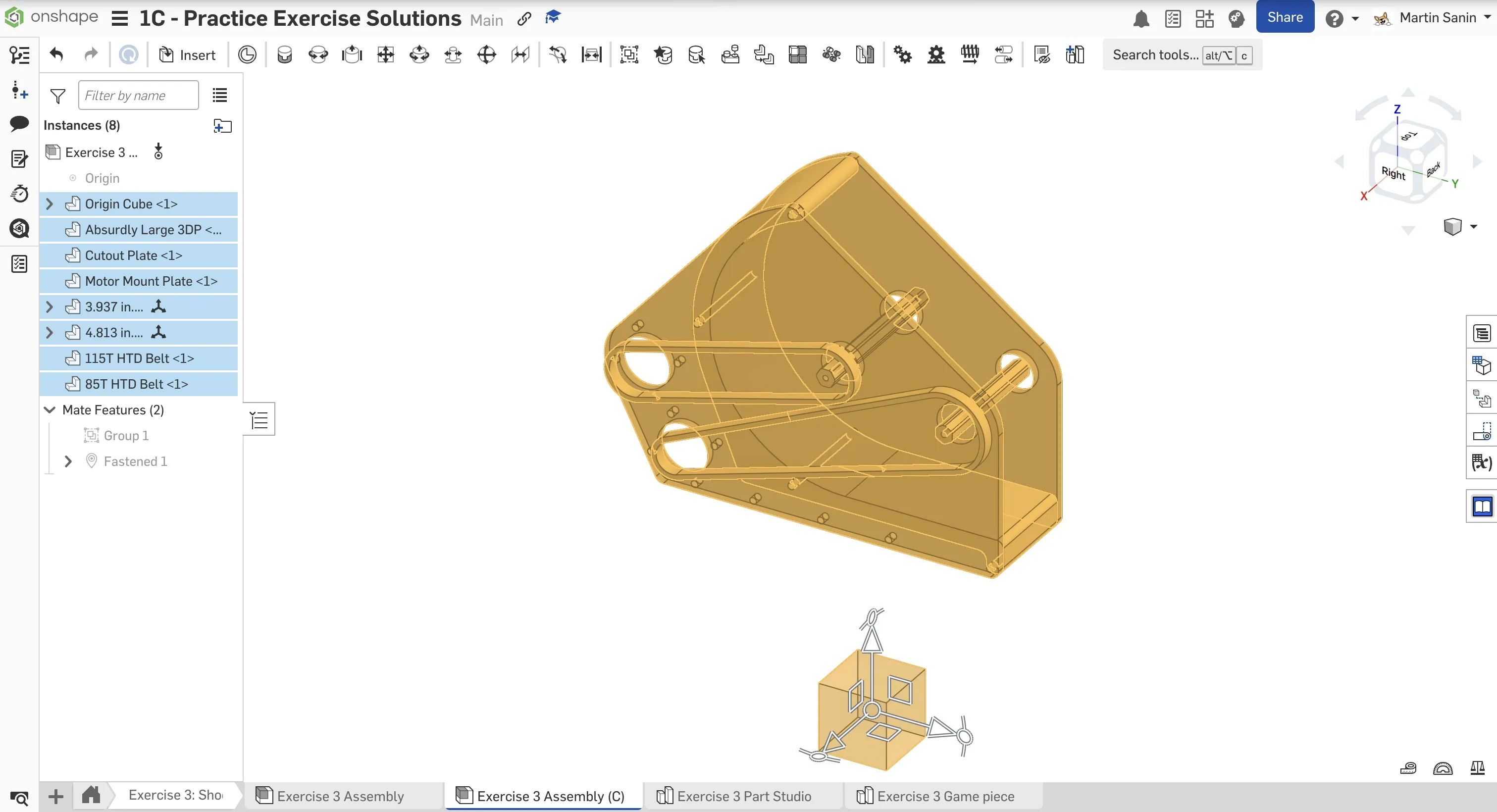Open the Comments panel icon

click(x=19, y=123)
